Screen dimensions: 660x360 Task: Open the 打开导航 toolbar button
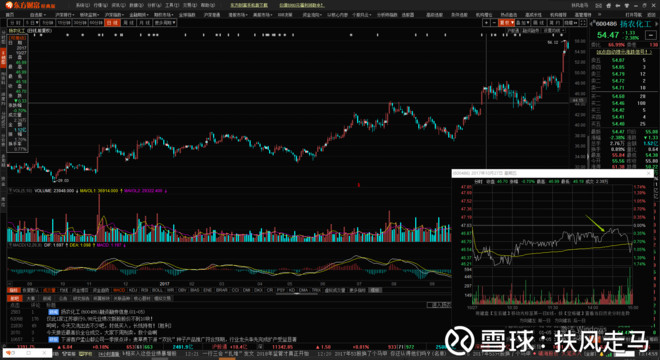633,15
